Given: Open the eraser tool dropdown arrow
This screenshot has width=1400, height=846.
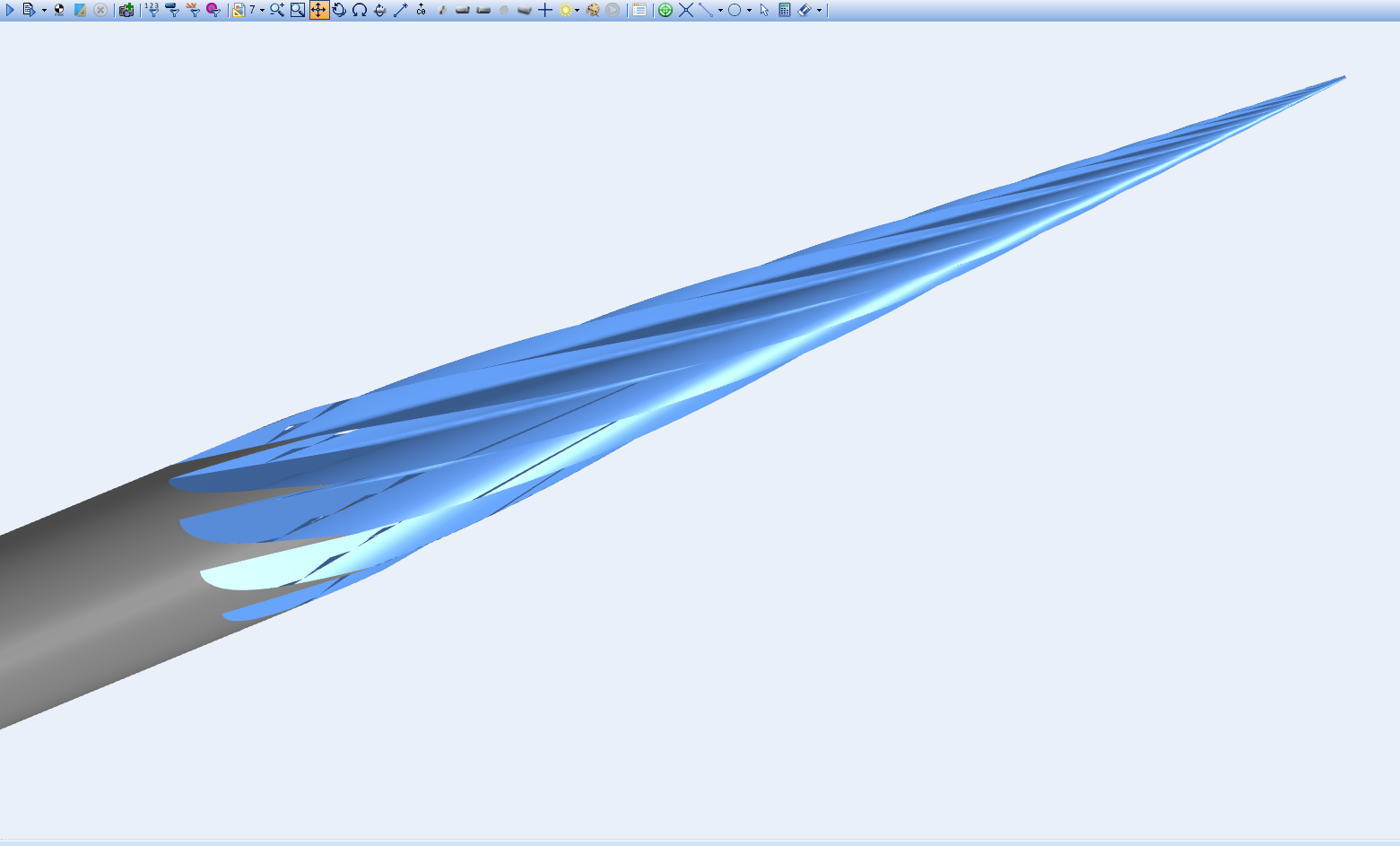Looking at the screenshot, I should 819,11.
